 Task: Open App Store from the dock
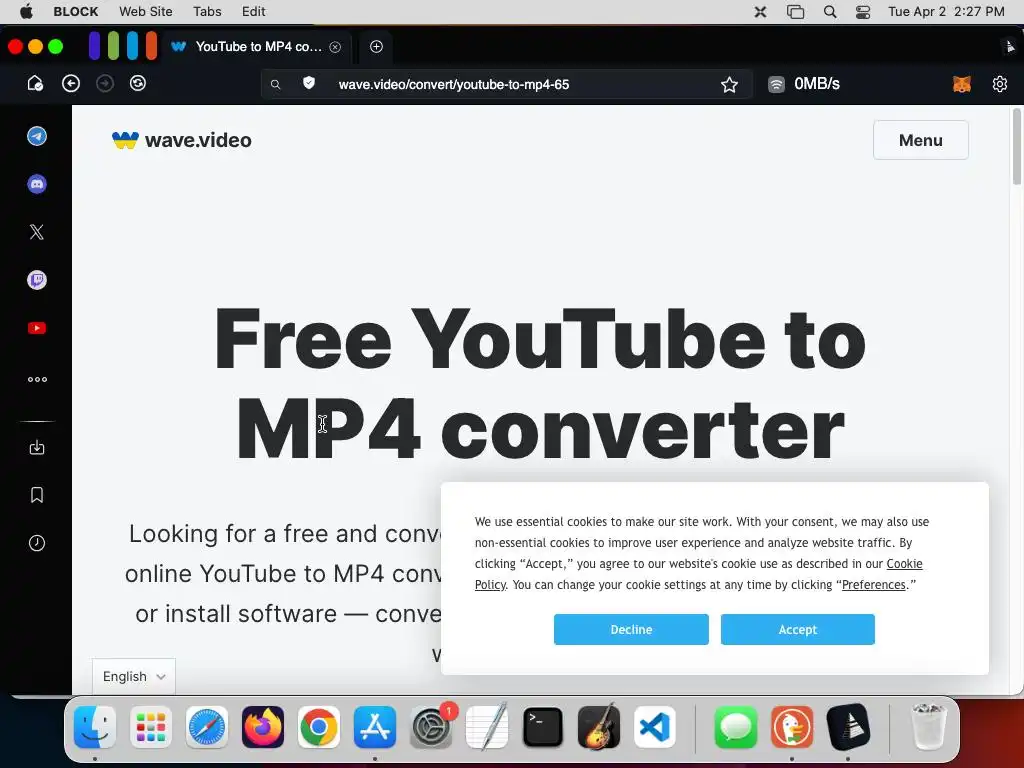click(x=375, y=727)
